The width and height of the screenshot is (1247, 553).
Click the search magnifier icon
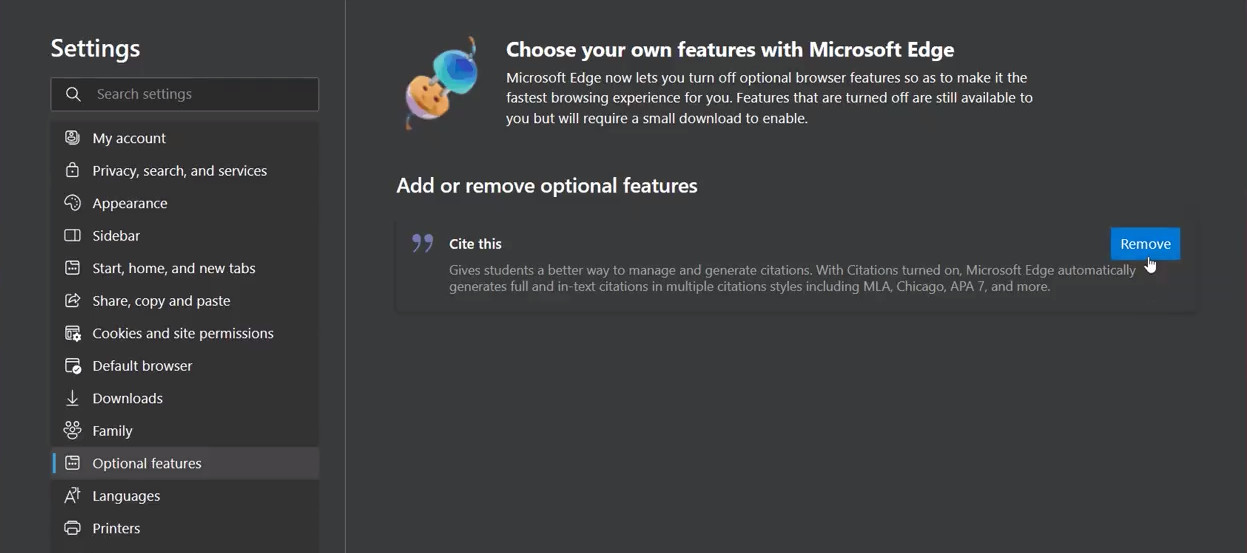pyautogui.click(x=73, y=94)
